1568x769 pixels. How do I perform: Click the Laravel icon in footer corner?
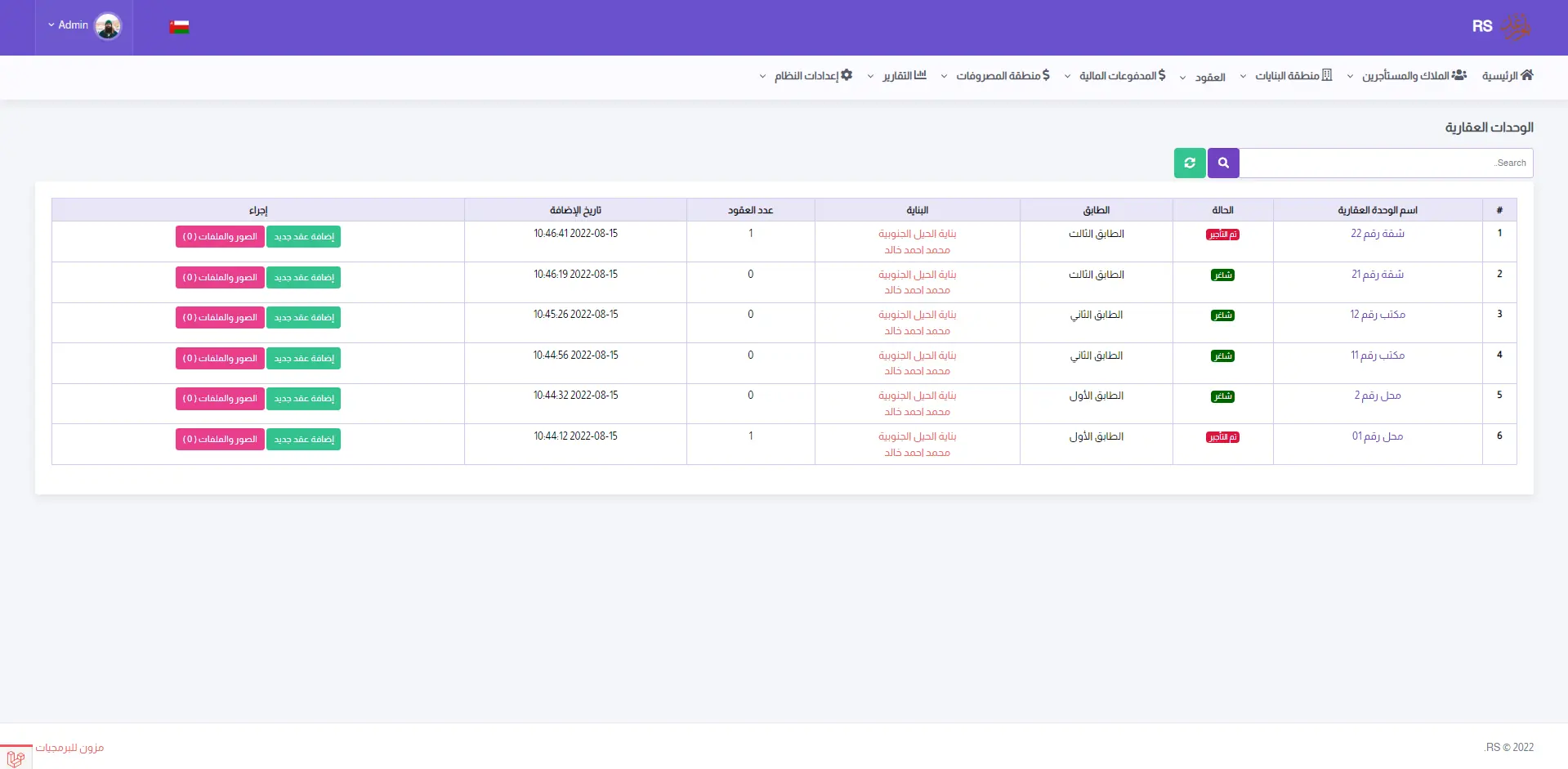[x=16, y=758]
